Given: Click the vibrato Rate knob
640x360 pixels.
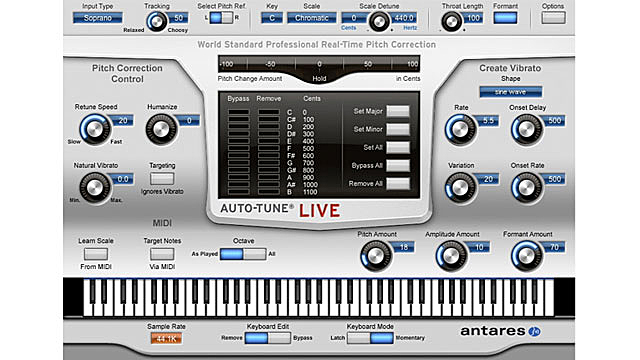Looking at the screenshot, I should 460,130.
